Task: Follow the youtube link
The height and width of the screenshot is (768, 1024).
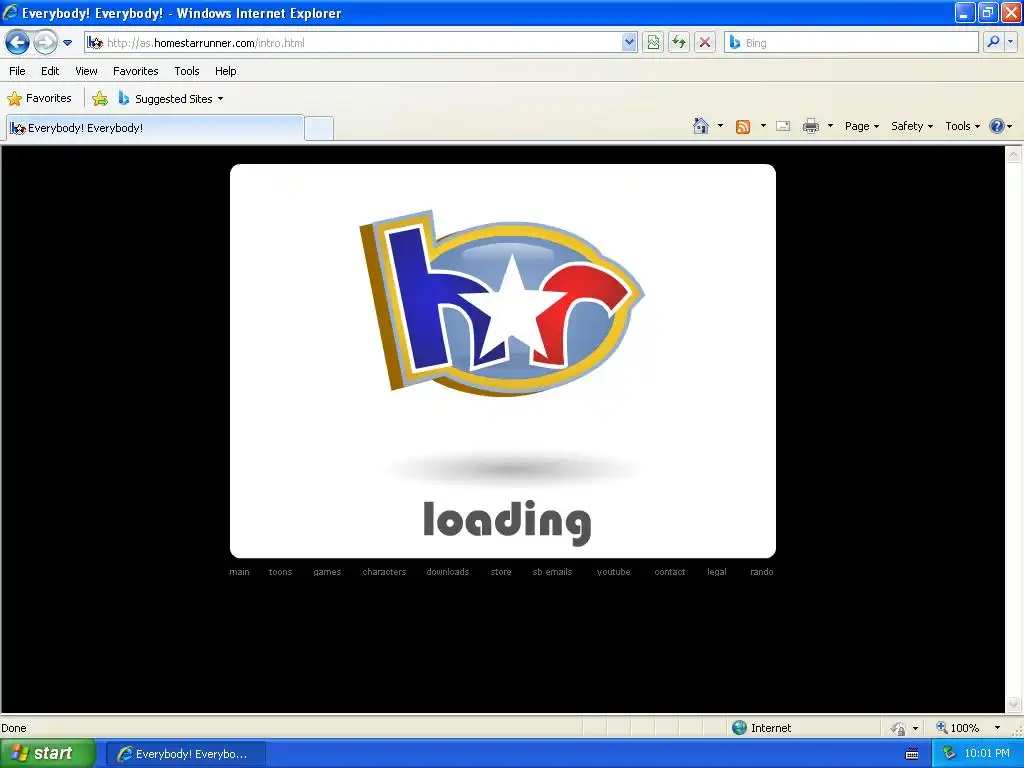Action: [613, 572]
